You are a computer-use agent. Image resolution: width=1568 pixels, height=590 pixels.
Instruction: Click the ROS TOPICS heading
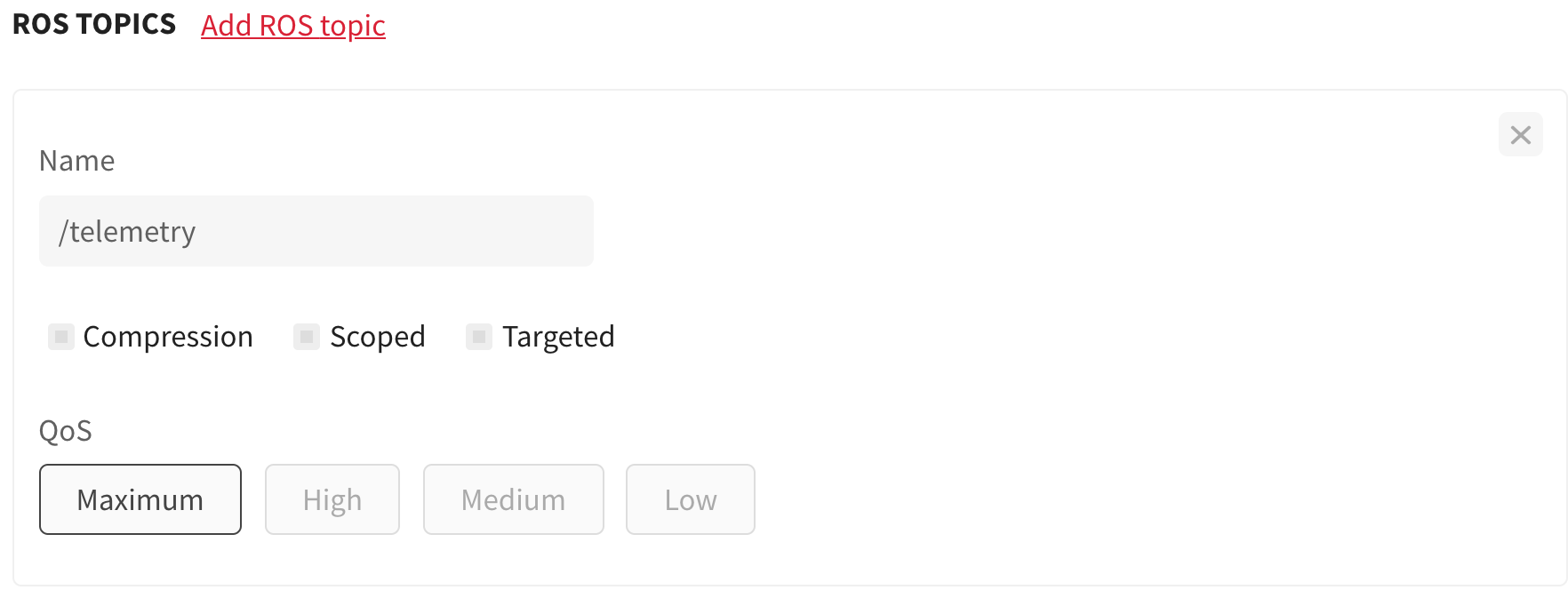point(94,24)
